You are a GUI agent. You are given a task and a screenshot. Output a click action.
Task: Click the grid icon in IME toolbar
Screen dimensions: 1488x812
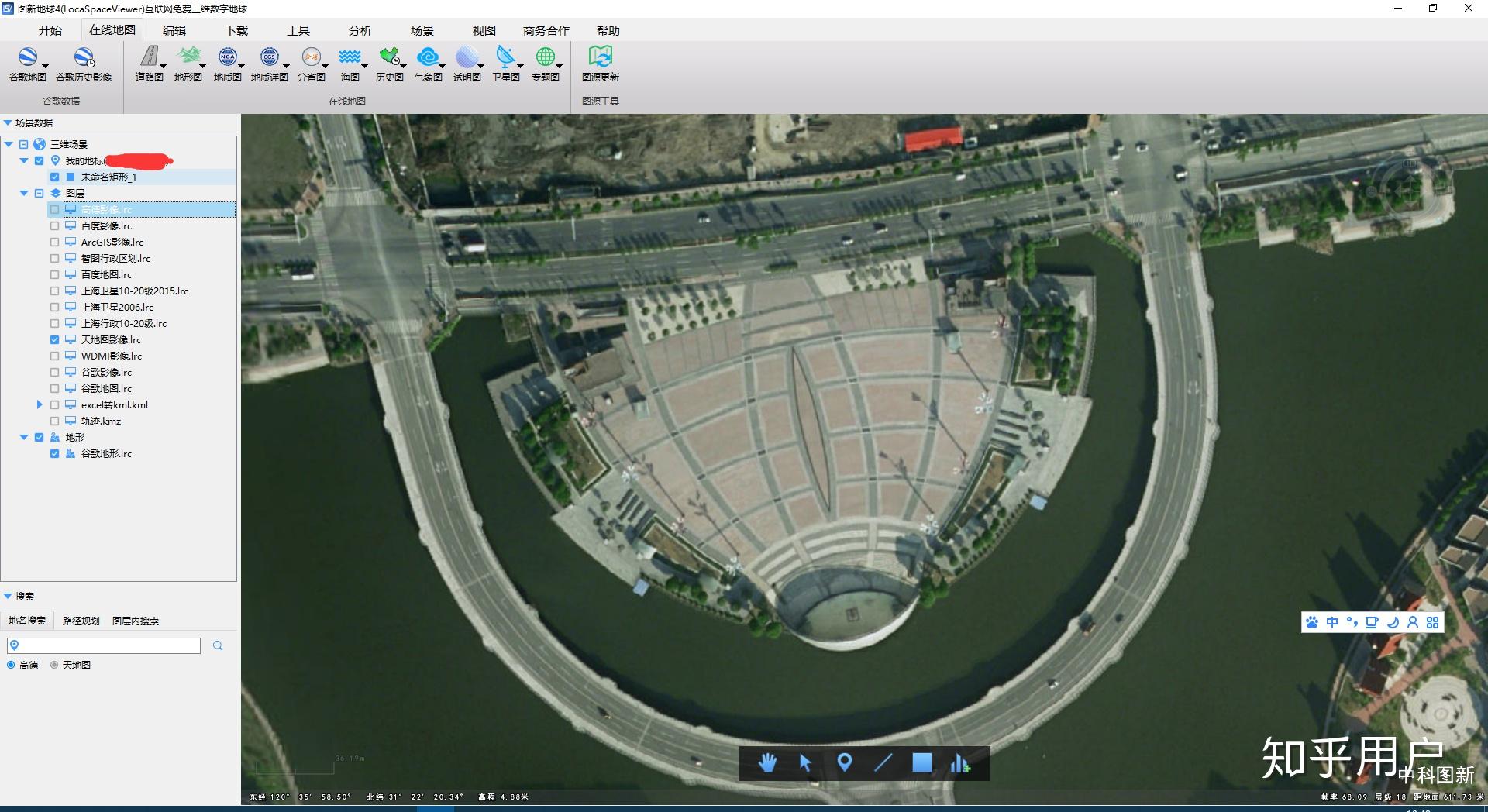click(x=1432, y=622)
